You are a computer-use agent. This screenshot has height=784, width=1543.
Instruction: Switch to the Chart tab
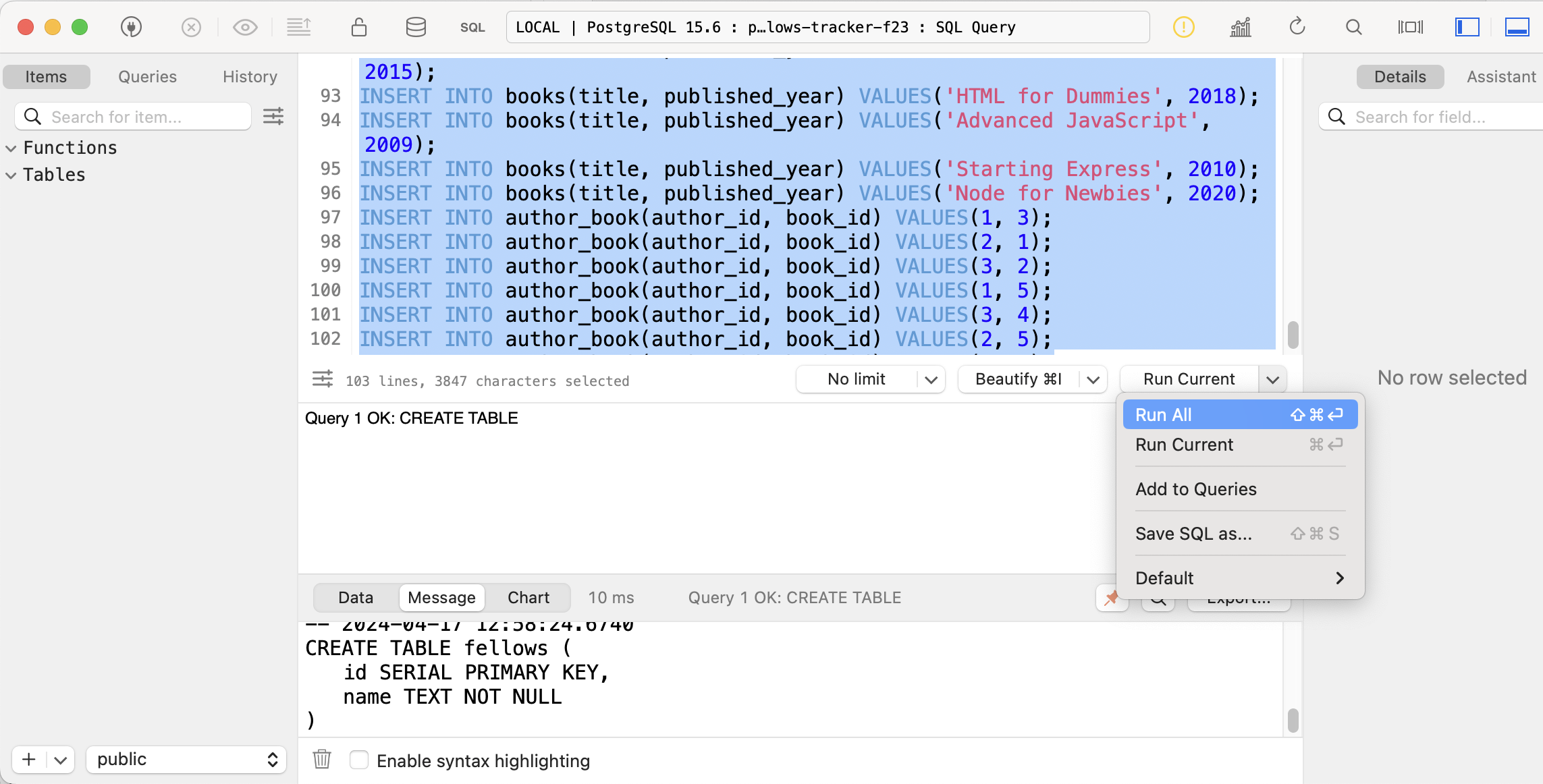(x=528, y=597)
